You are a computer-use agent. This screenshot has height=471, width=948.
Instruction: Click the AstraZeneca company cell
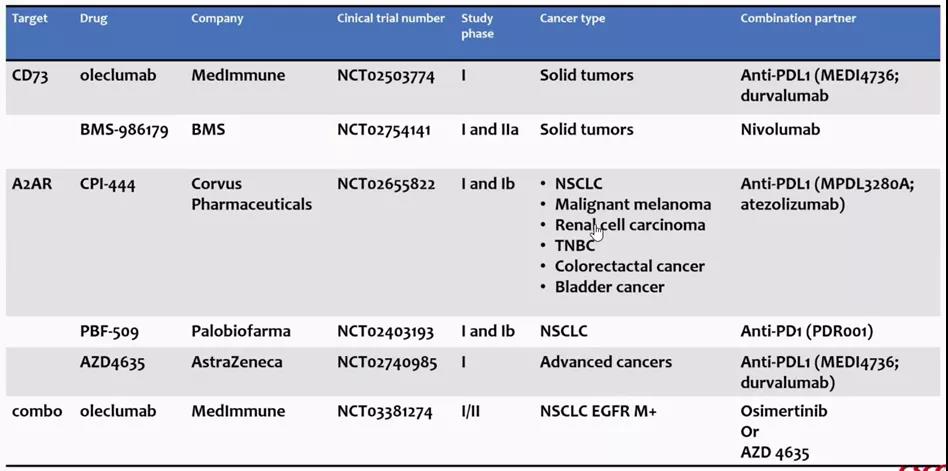237,362
